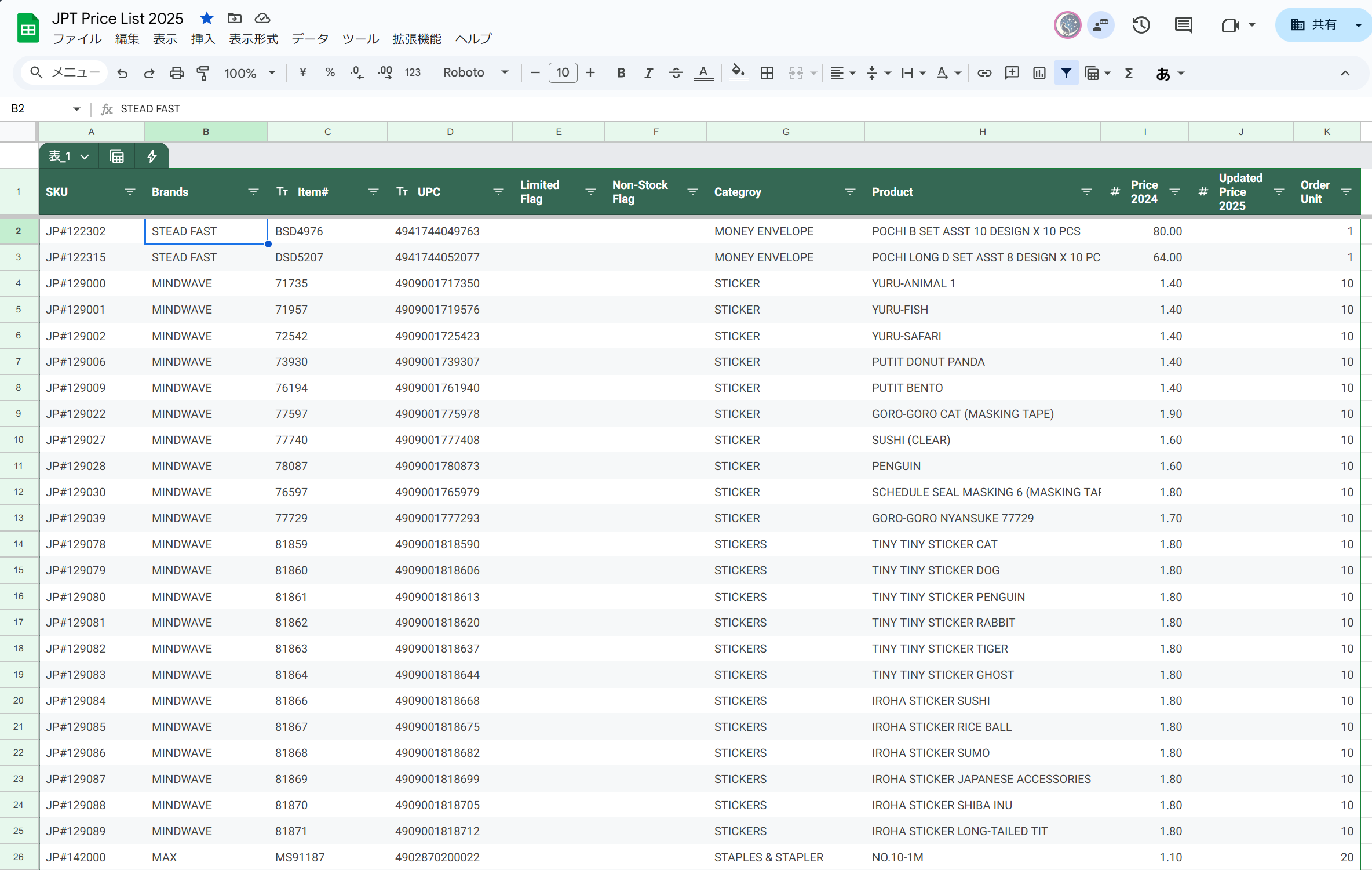Open horizontal align dropdown

pos(842,72)
